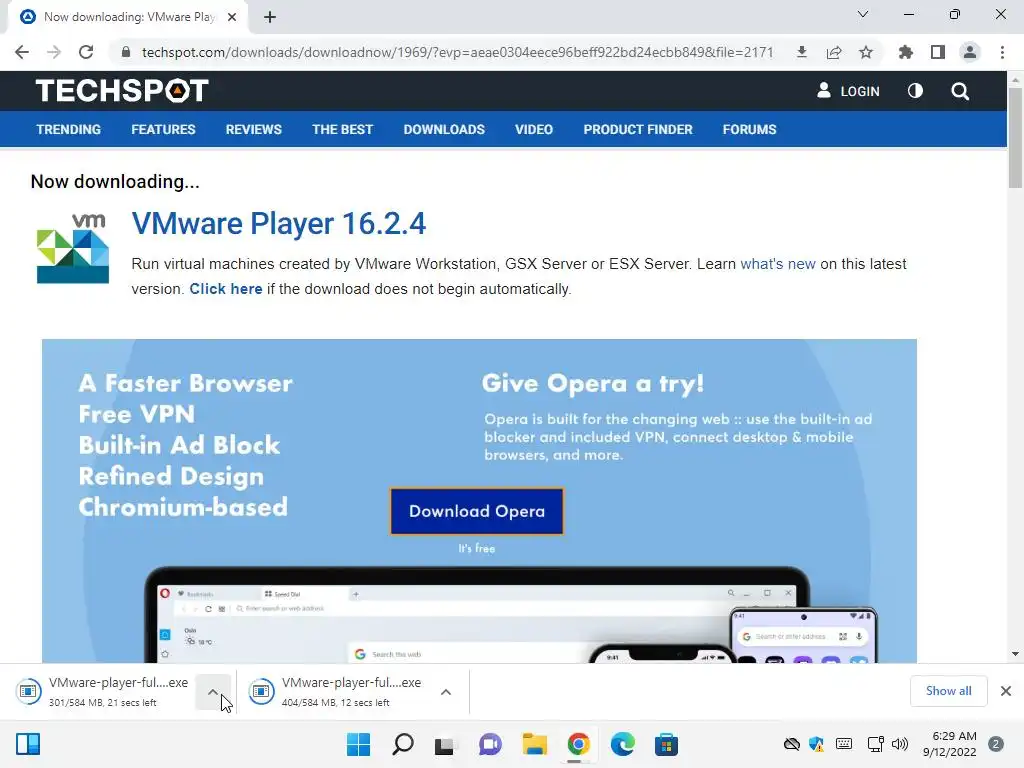Image resolution: width=1024 pixels, height=768 pixels.
Task: Open volume control in system tray
Action: [x=900, y=744]
